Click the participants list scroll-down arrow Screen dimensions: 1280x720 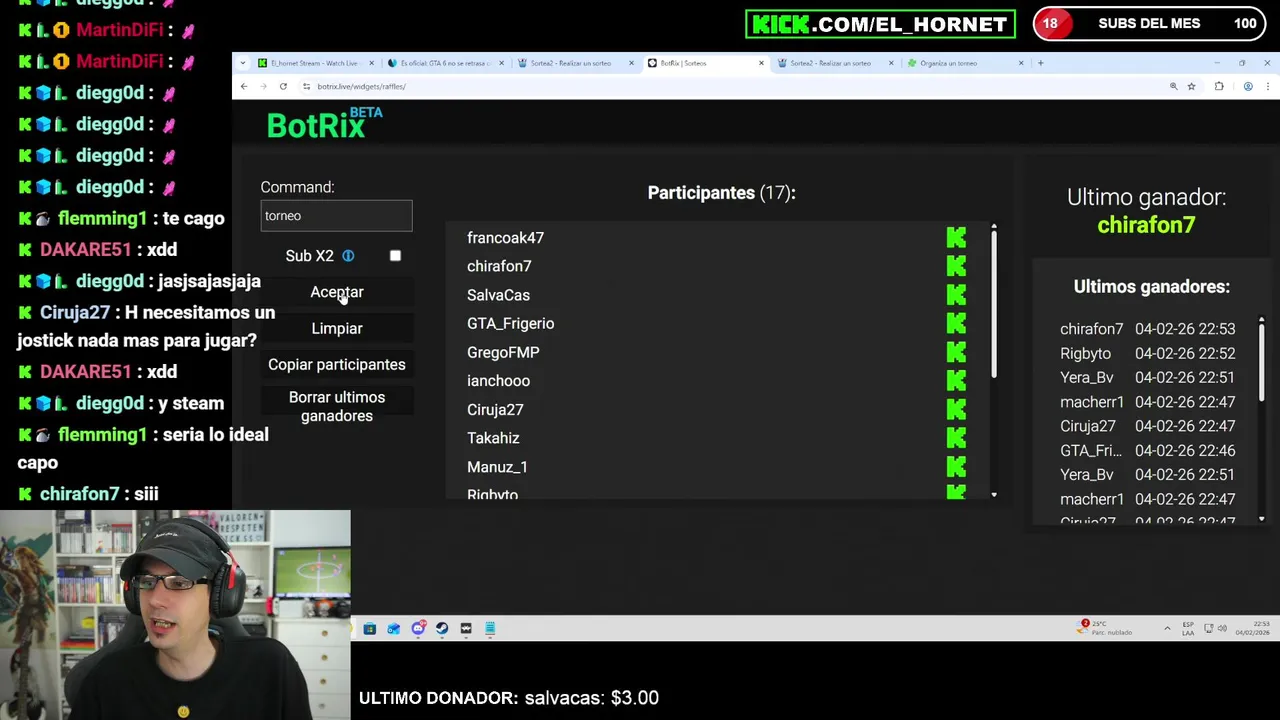point(994,495)
